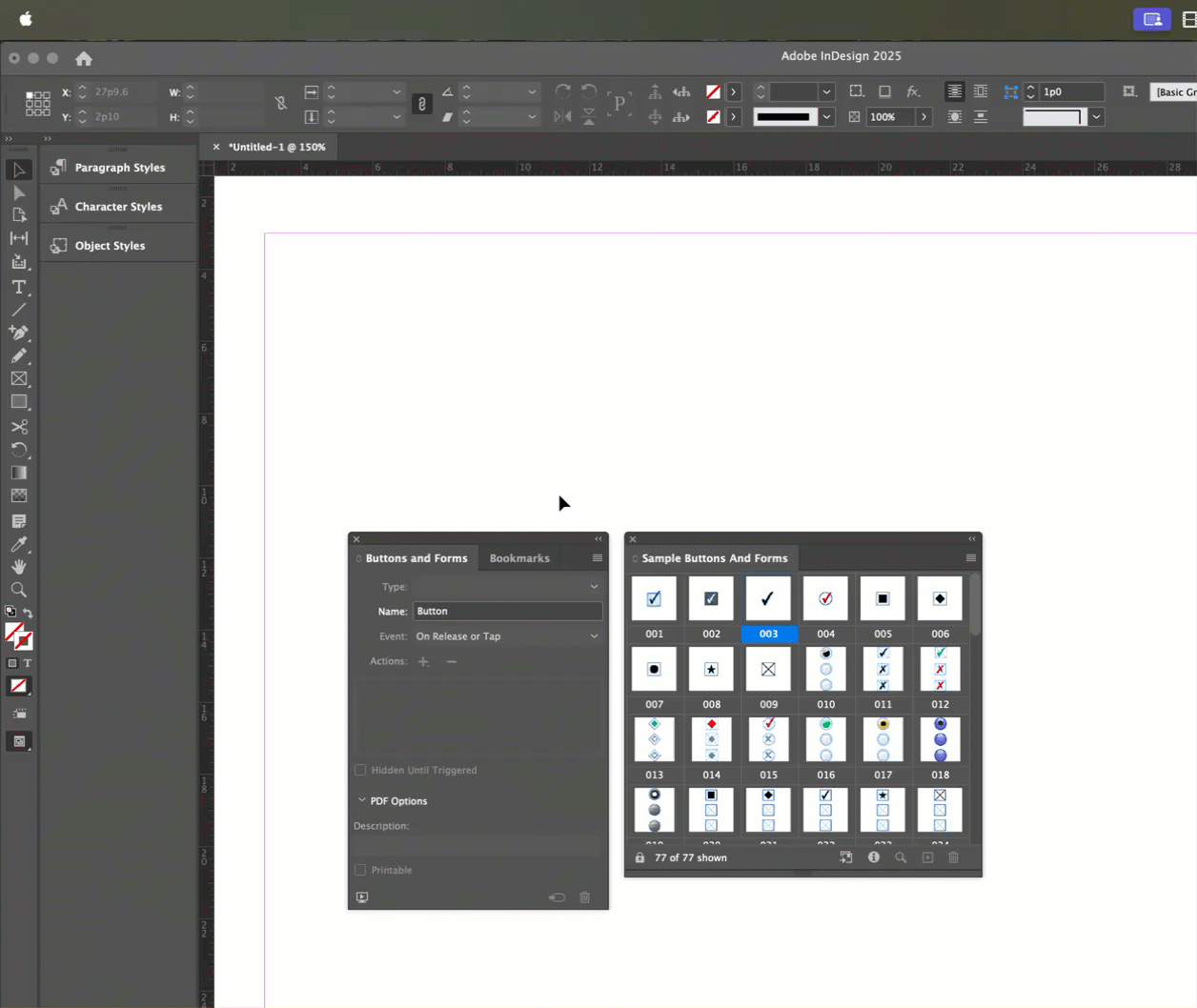
Task: Open Buttons and Forms panel menu
Action: click(x=598, y=558)
